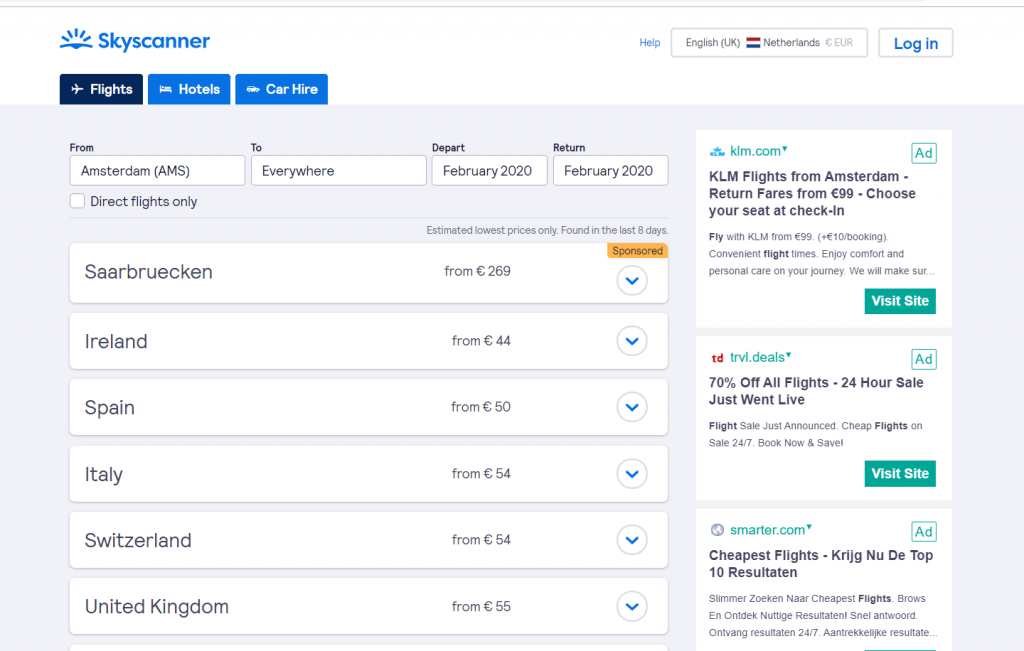Click the smarter.com globe icon
The height and width of the screenshot is (651, 1024).
point(717,530)
